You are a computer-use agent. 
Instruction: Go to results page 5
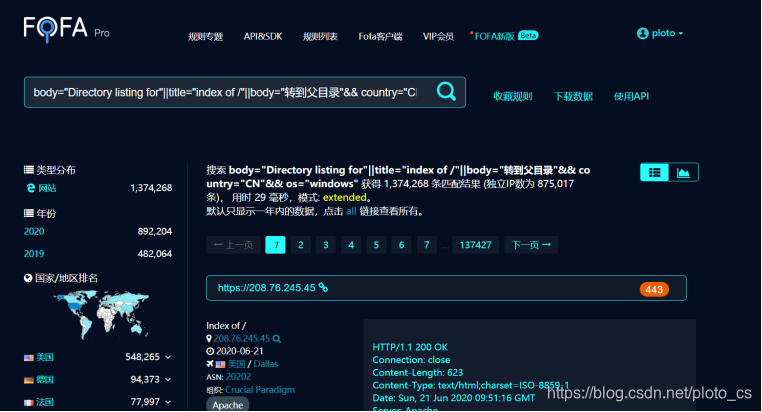(x=376, y=245)
